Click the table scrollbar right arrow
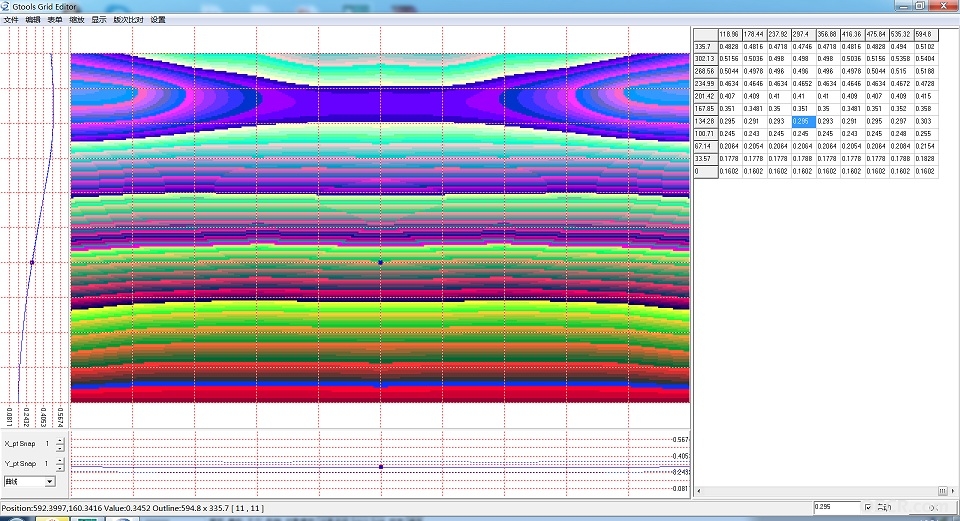This screenshot has width=960, height=521. point(953,490)
